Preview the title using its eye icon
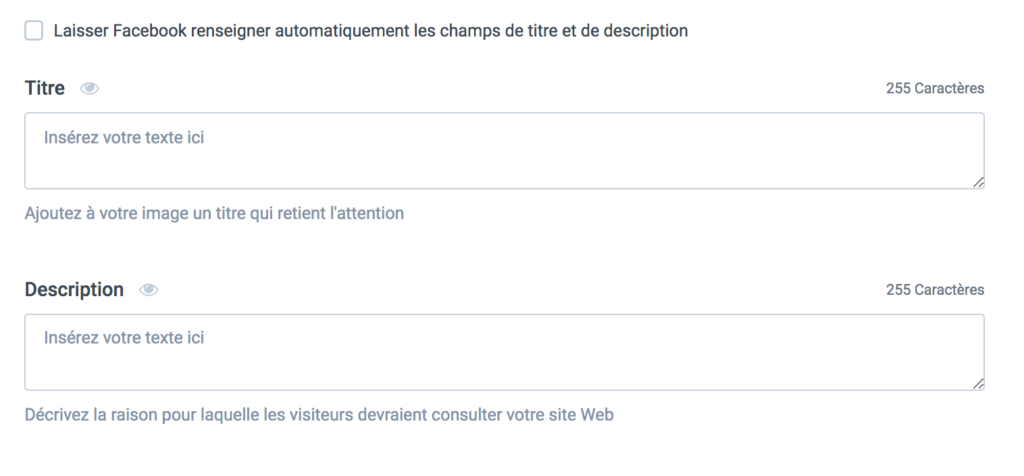 point(89,89)
